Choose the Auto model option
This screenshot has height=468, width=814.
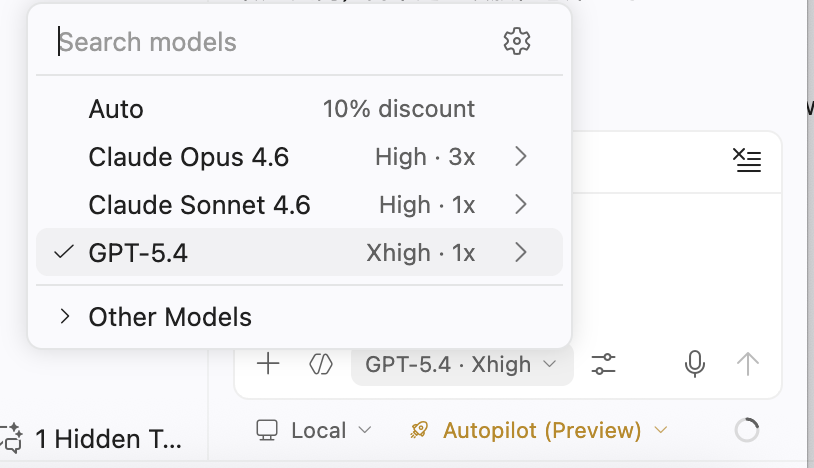coord(116,109)
